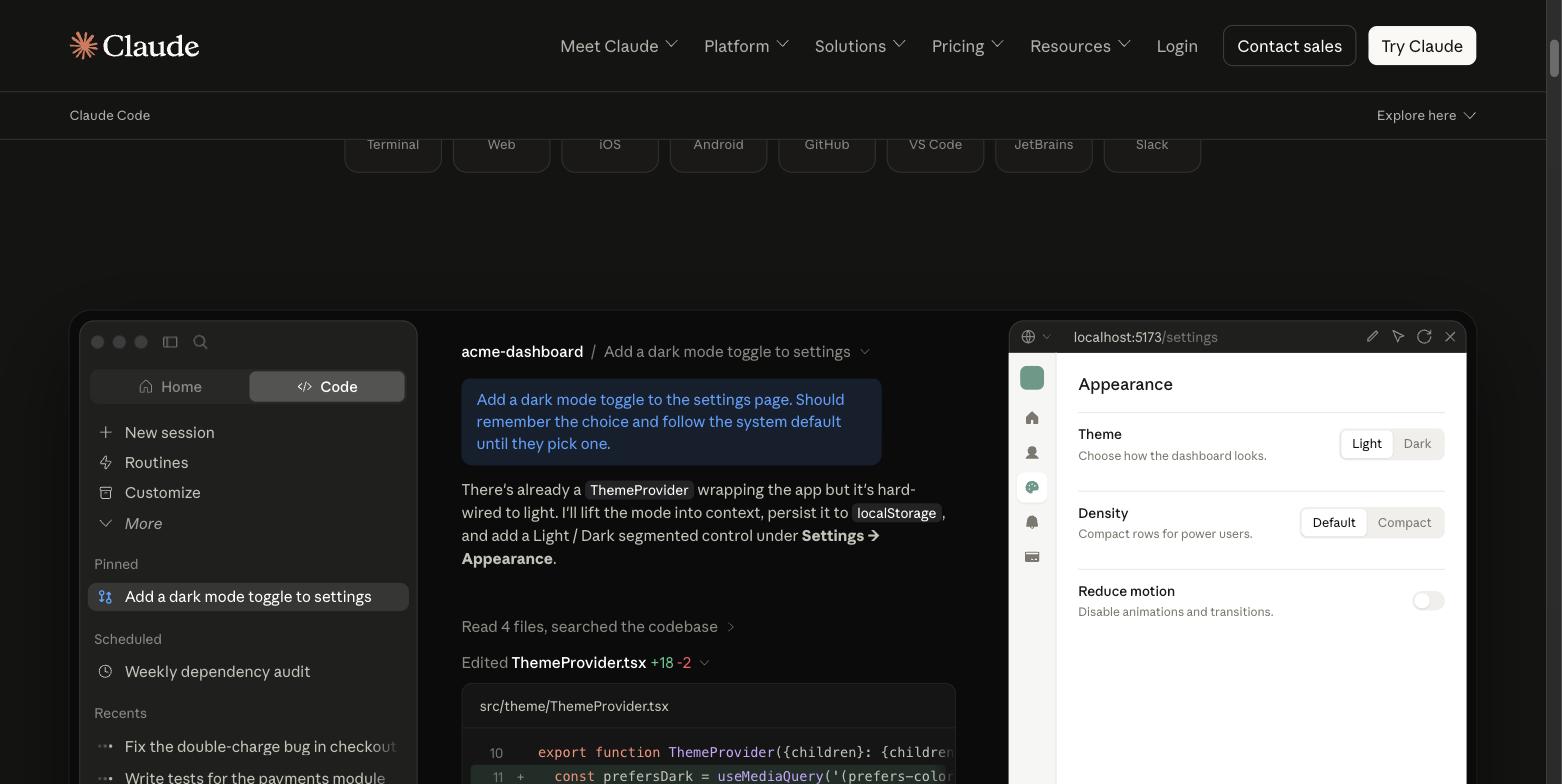Click the Claude Code breadcrumb link
This screenshot has height=784, width=1562.
click(x=110, y=115)
